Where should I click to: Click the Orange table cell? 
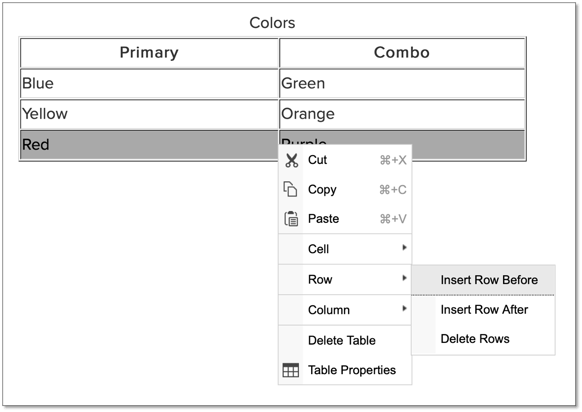402,114
